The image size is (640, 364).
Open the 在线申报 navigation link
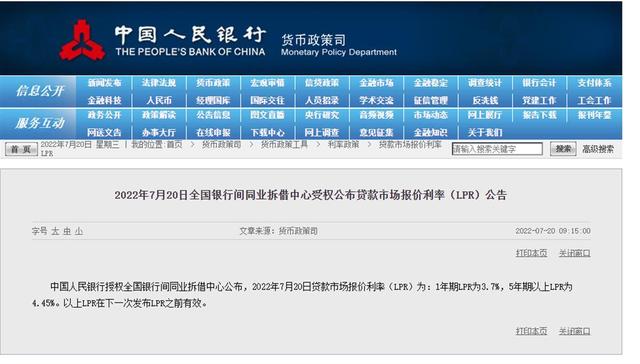point(213,133)
